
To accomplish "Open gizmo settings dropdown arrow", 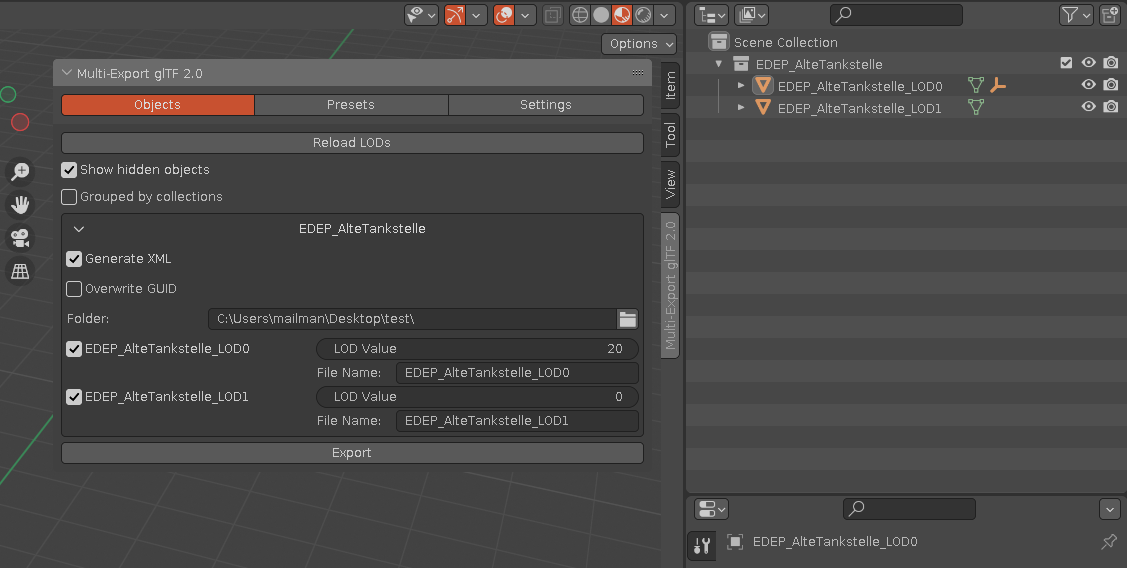I will pos(477,14).
